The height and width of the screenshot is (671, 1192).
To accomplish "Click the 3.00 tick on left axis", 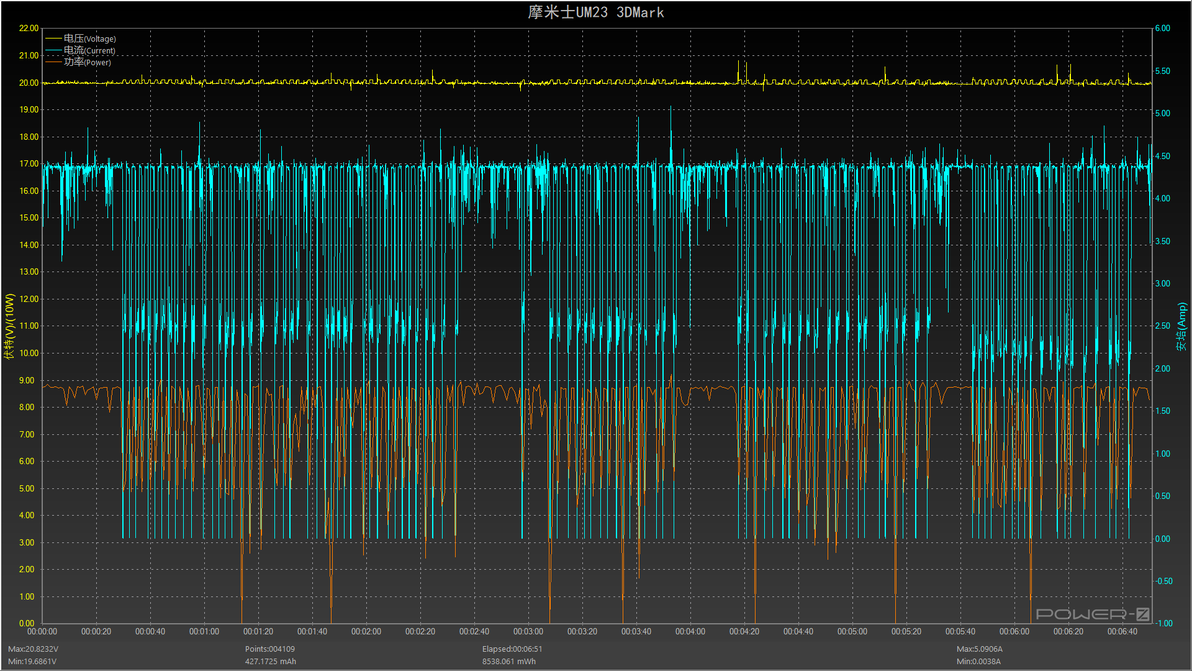I will (x=27, y=543).
